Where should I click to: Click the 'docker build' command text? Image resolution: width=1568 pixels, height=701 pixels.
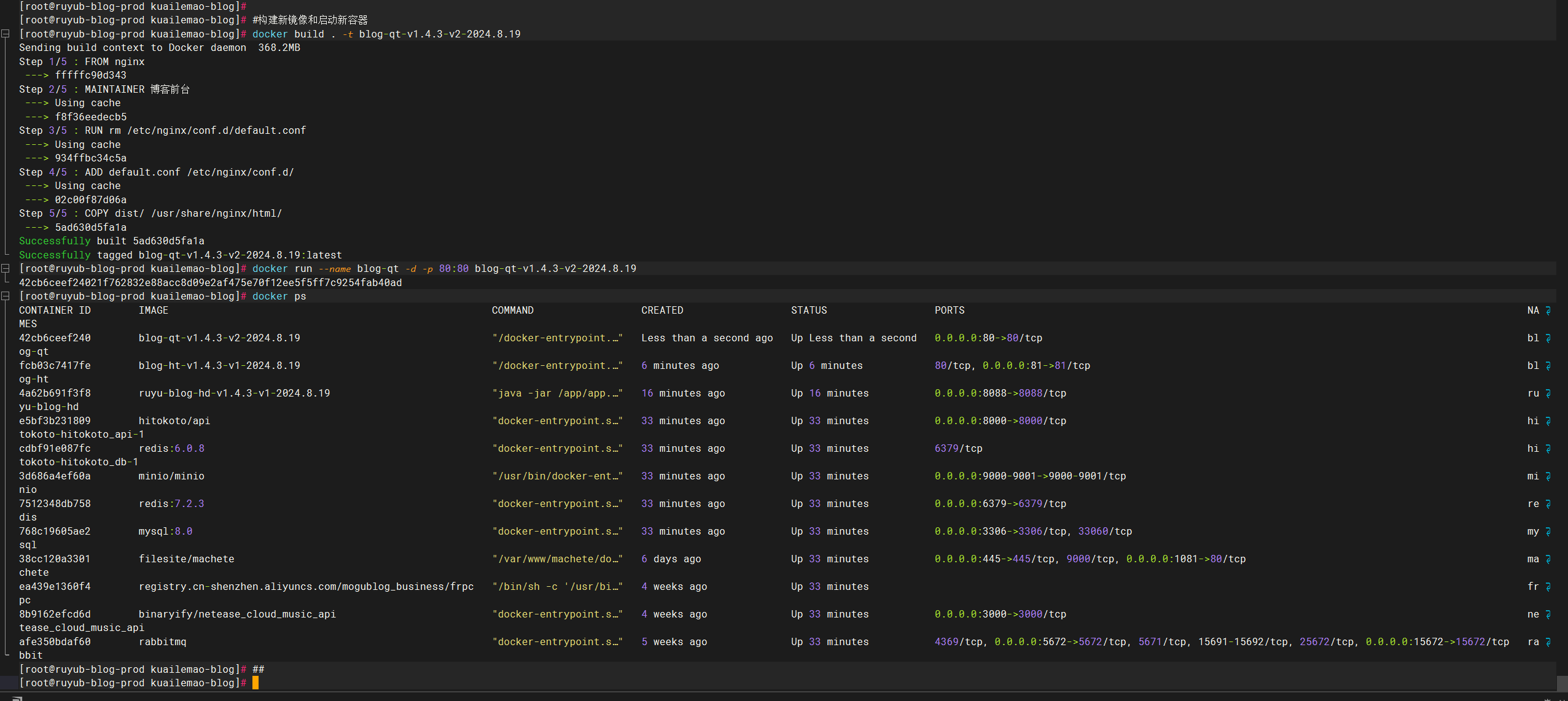pos(386,34)
